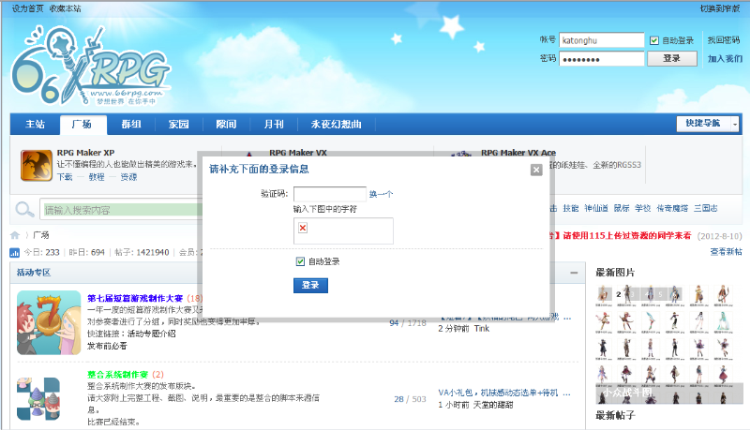
Task: Focus the verification code input field
Action: point(330,194)
